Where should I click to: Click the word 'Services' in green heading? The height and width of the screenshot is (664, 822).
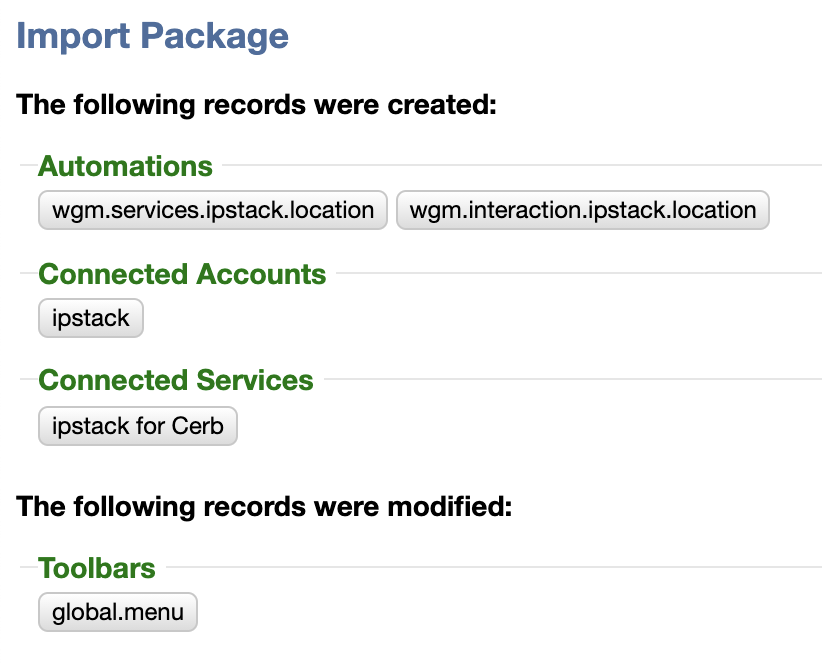pyautogui.click(x=255, y=380)
